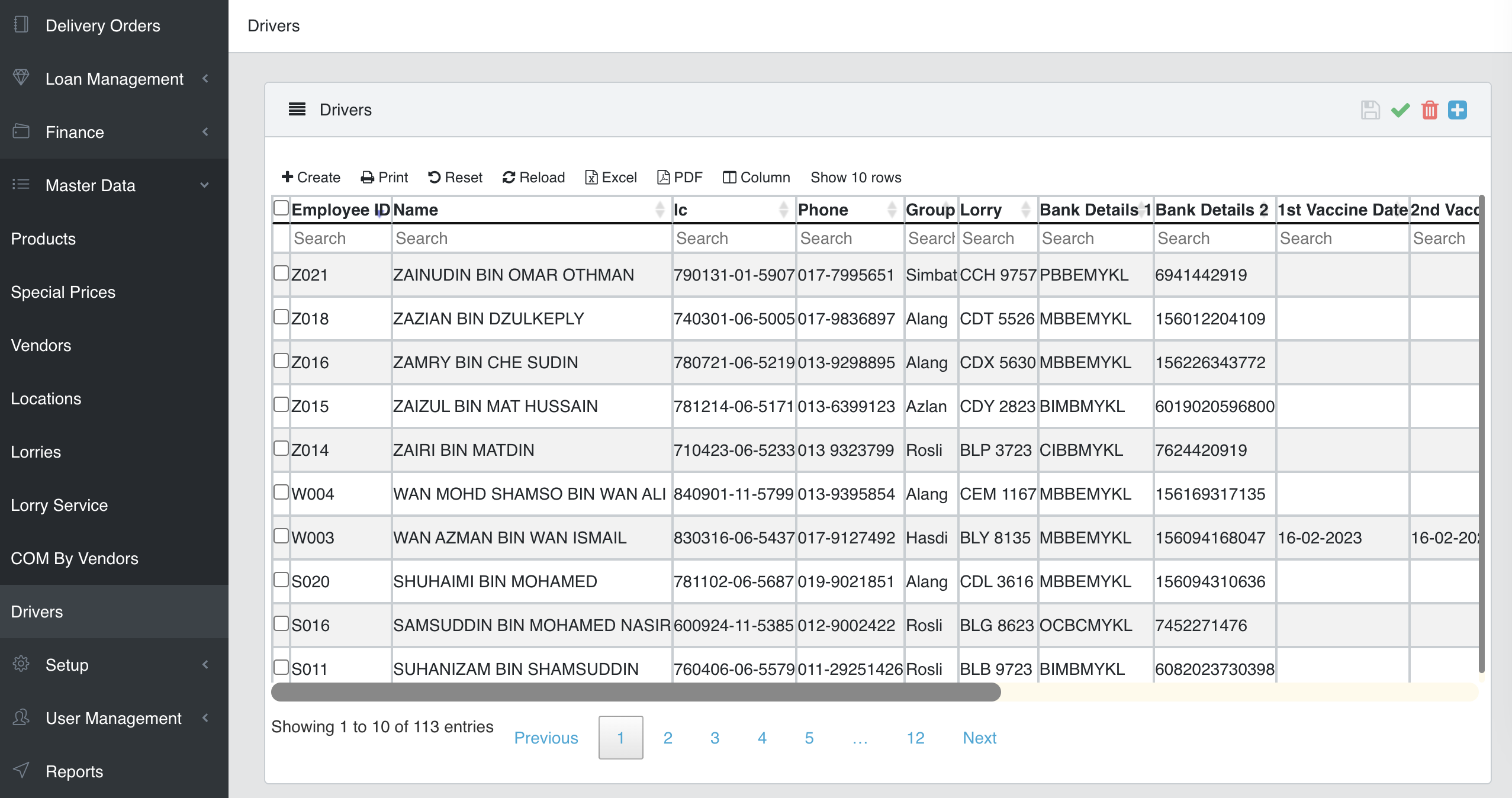
Task: Check the row checkbox for Z021
Action: [281, 273]
